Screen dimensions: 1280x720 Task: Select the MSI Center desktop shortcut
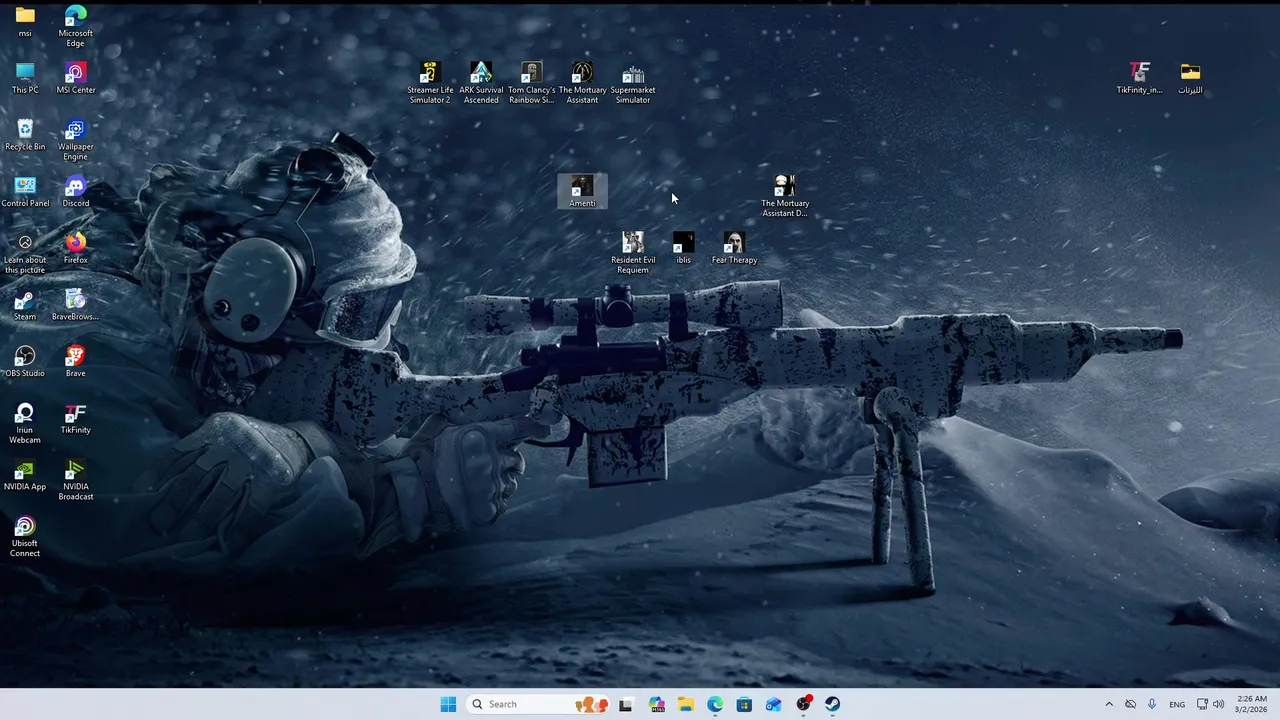[x=75, y=78]
